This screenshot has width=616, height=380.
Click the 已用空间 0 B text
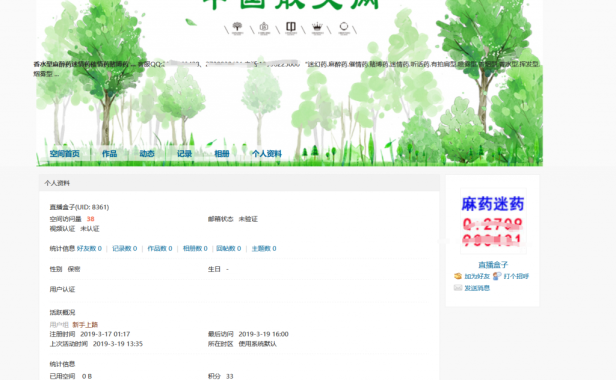(x=71, y=376)
